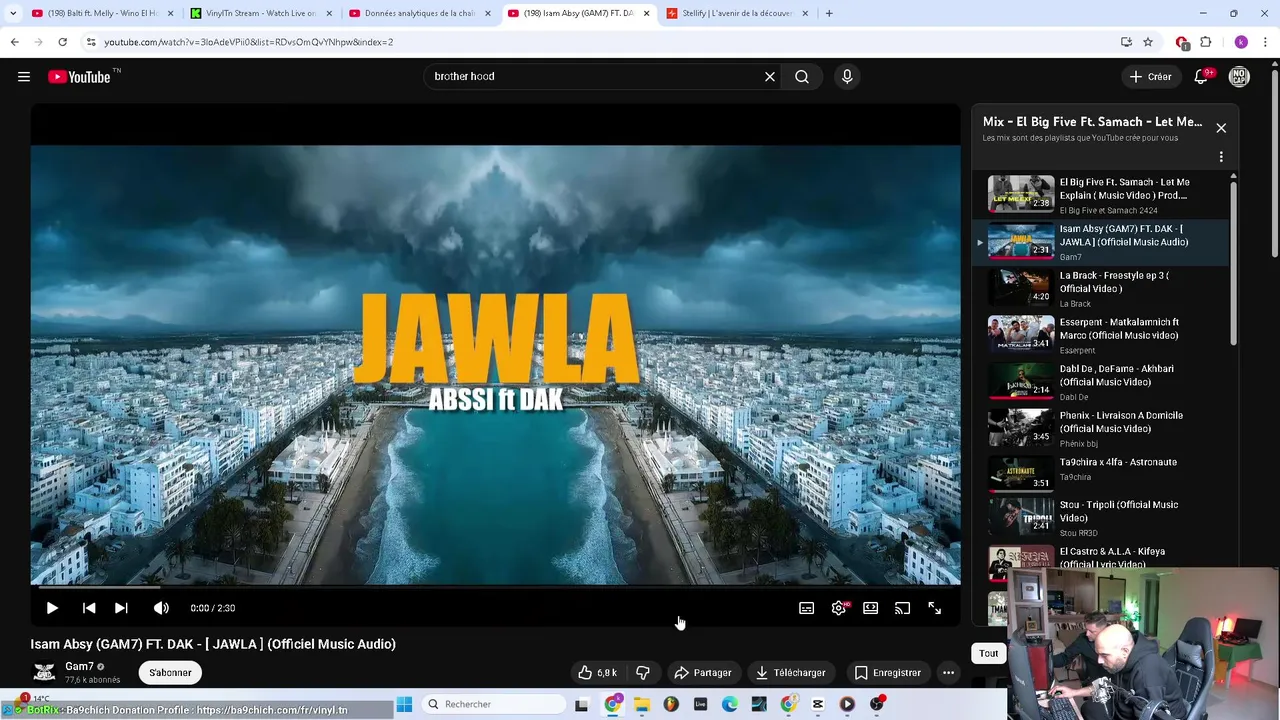Go back in browser history

point(14,42)
